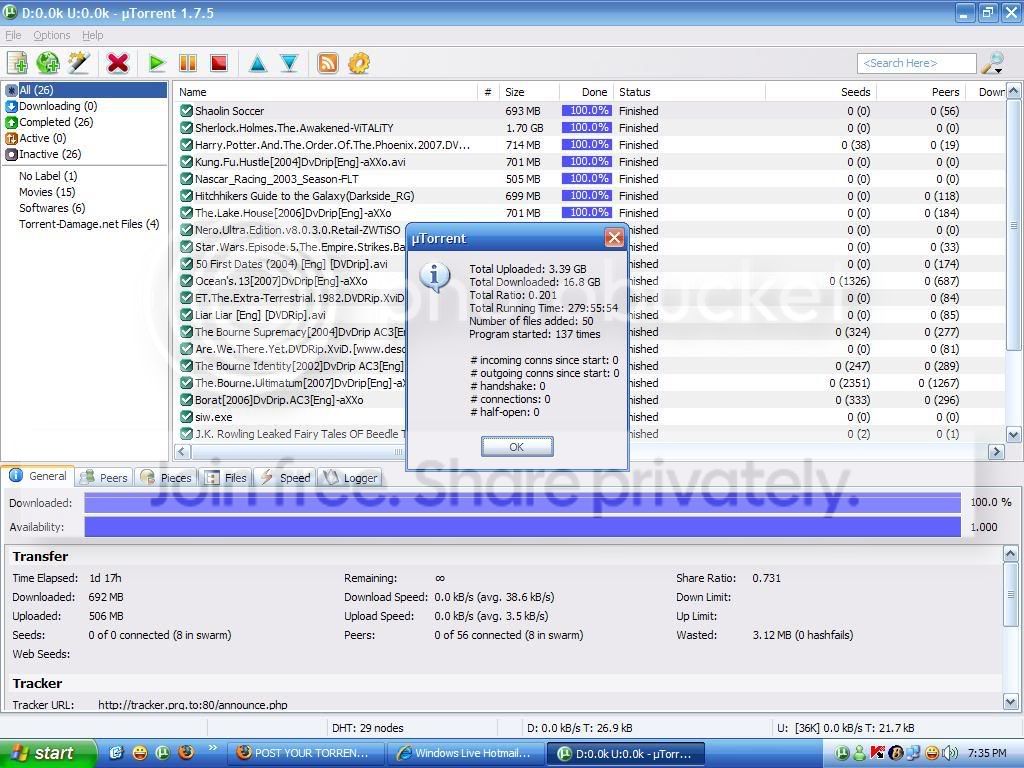The width and height of the screenshot is (1024, 768).
Task: Sort torrents by Peers column header
Action: point(920,92)
